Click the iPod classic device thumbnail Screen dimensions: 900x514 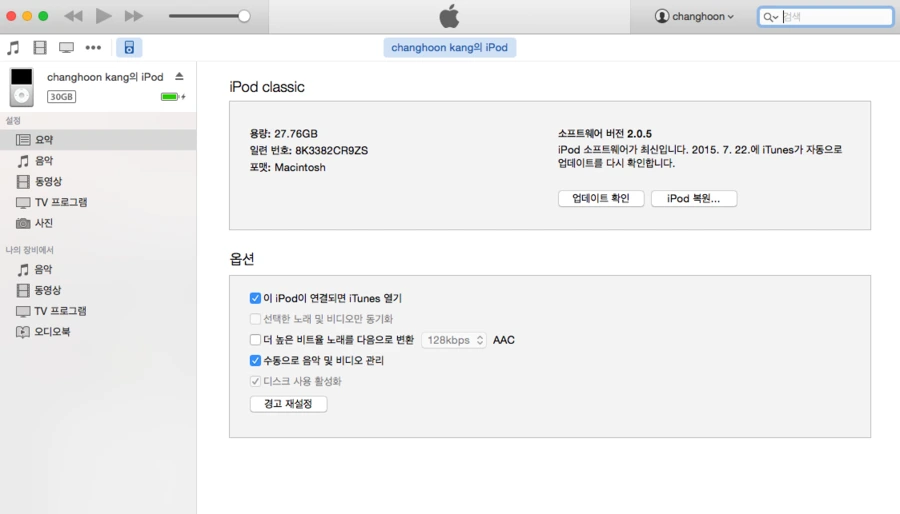tap(21, 87)
